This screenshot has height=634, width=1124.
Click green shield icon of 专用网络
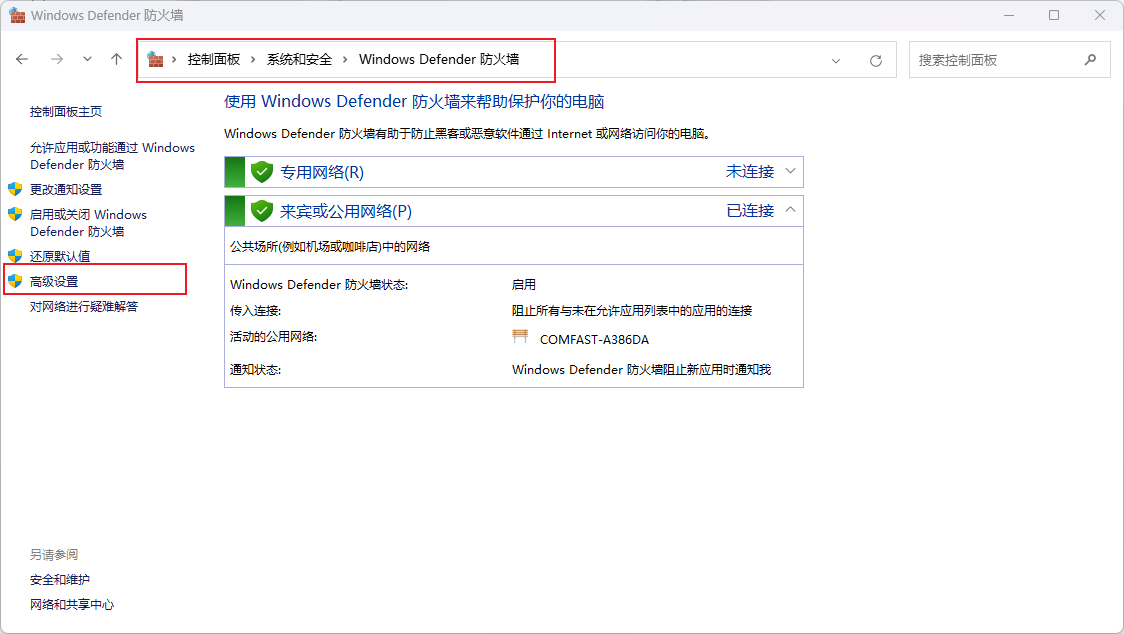pos(262,172)
